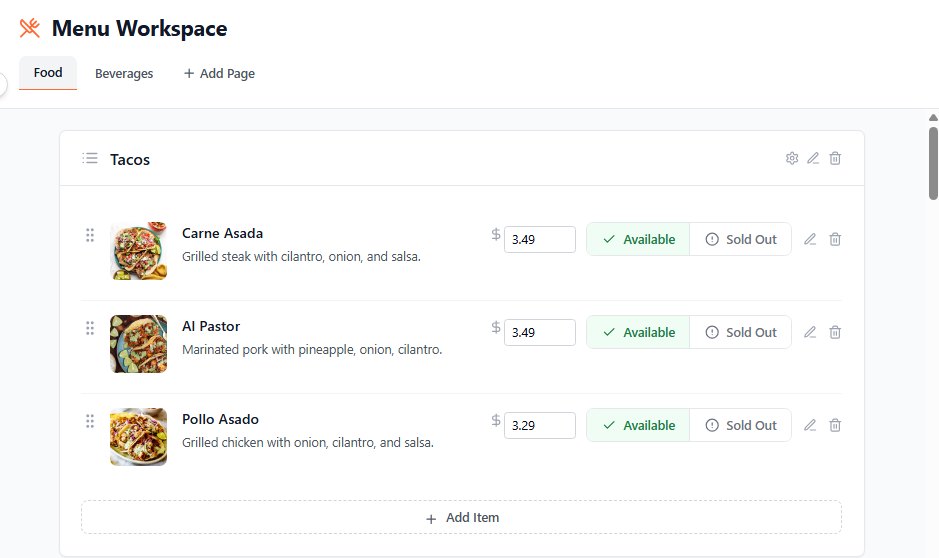The width and height of the screenshot is (939, 558).
Task: Click the Carne Asada item name
Action: pos(222,233)
